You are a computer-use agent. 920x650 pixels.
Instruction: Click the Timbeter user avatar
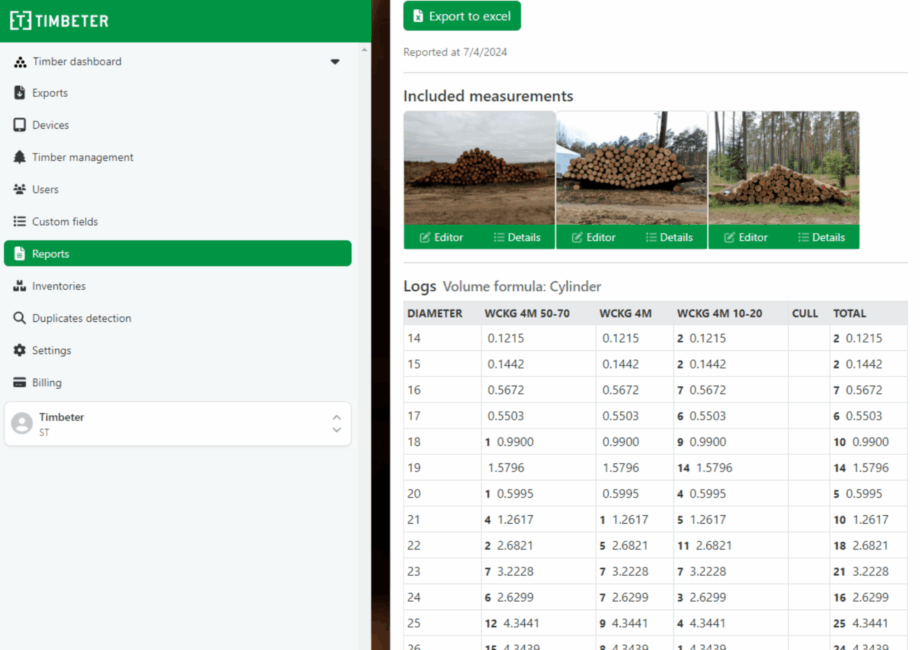click(21, 424)
